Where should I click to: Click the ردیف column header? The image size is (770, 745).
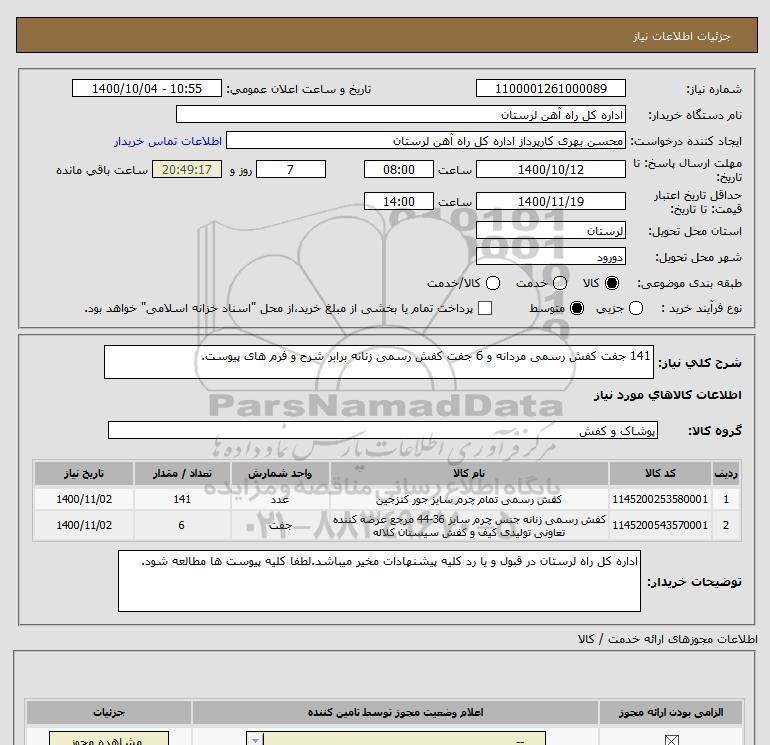(726, 473)
